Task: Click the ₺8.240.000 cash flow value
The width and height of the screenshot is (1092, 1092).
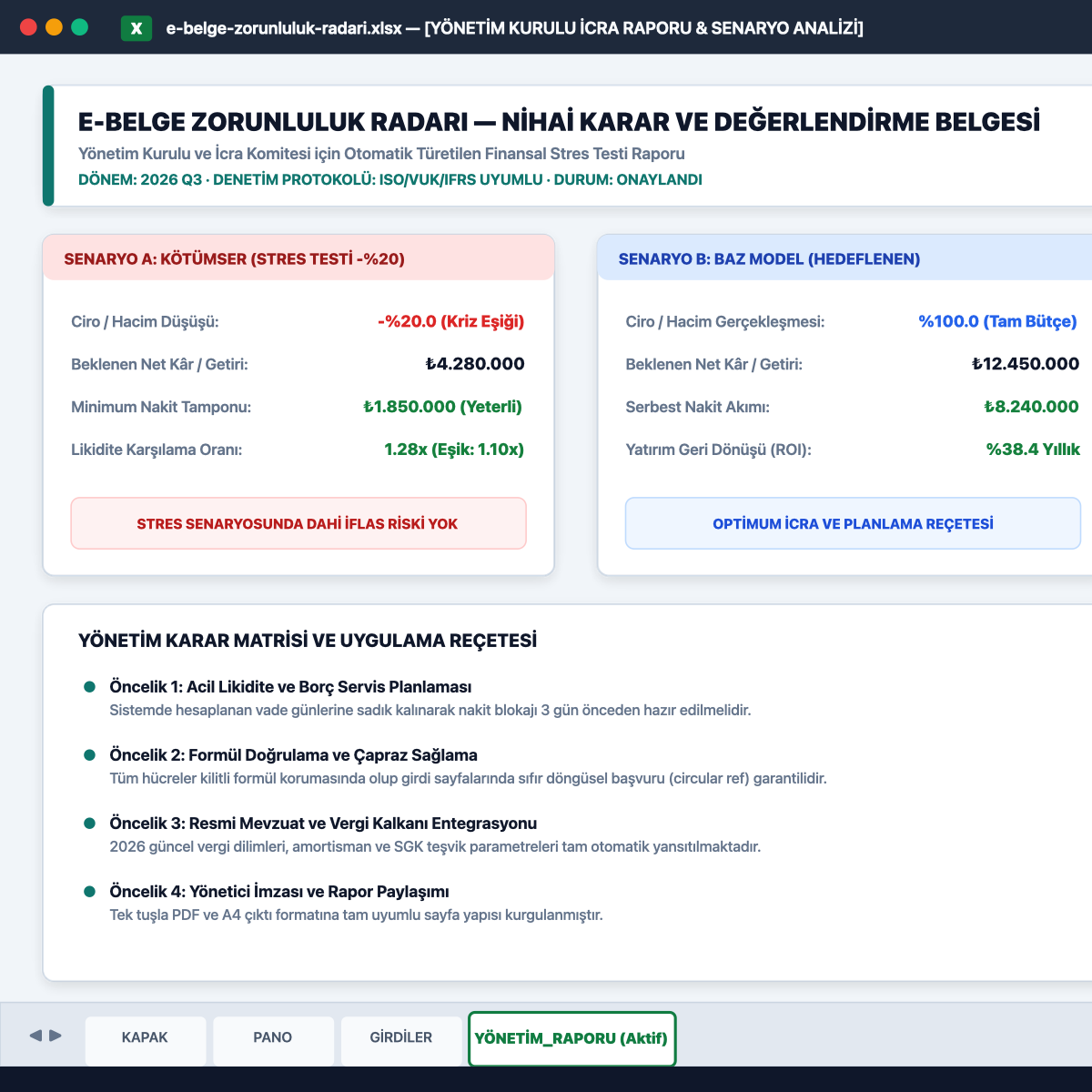Action: [1031, 407]
